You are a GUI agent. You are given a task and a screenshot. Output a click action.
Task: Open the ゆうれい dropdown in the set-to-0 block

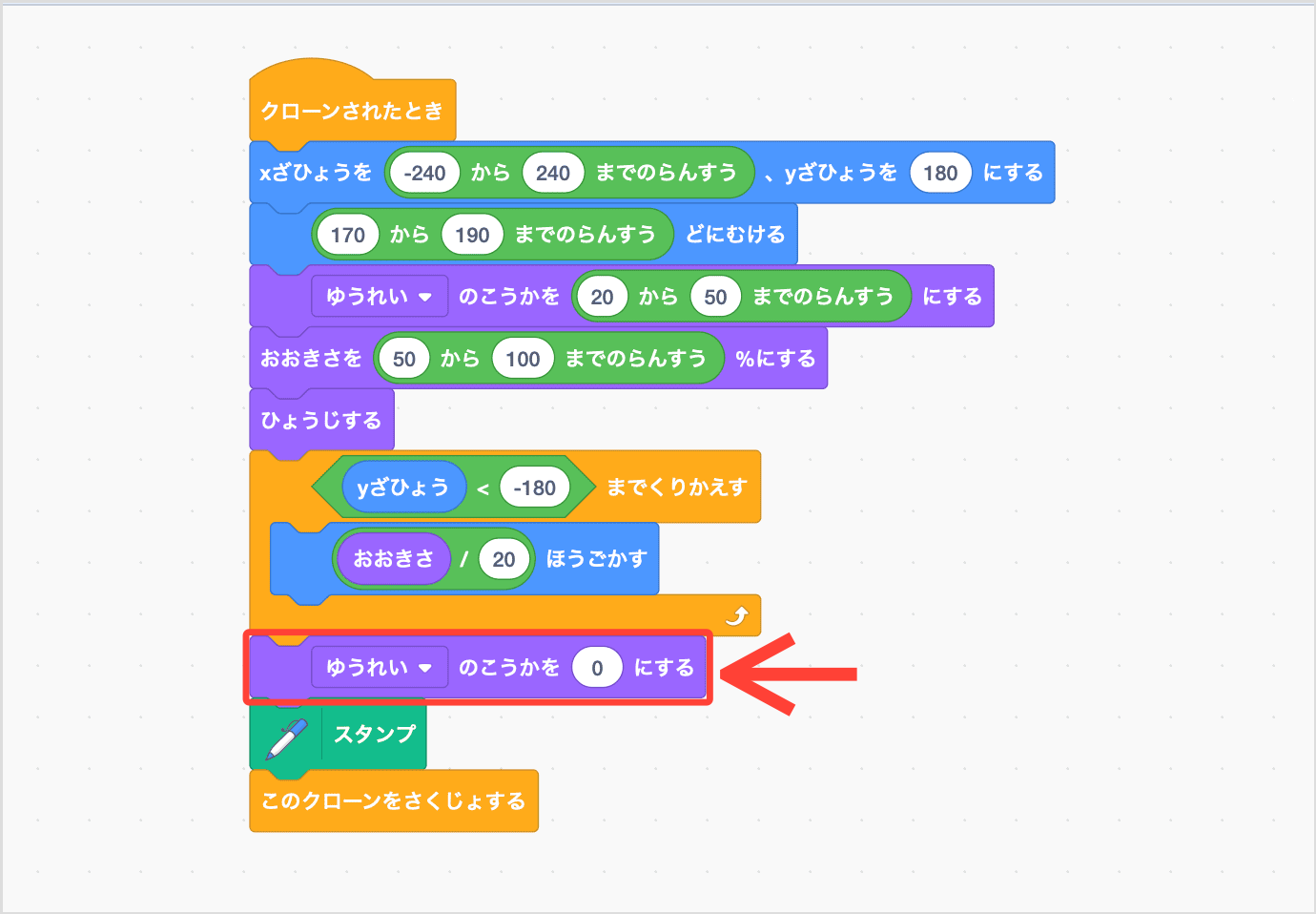pyautogui.click(x=379, y=668)
